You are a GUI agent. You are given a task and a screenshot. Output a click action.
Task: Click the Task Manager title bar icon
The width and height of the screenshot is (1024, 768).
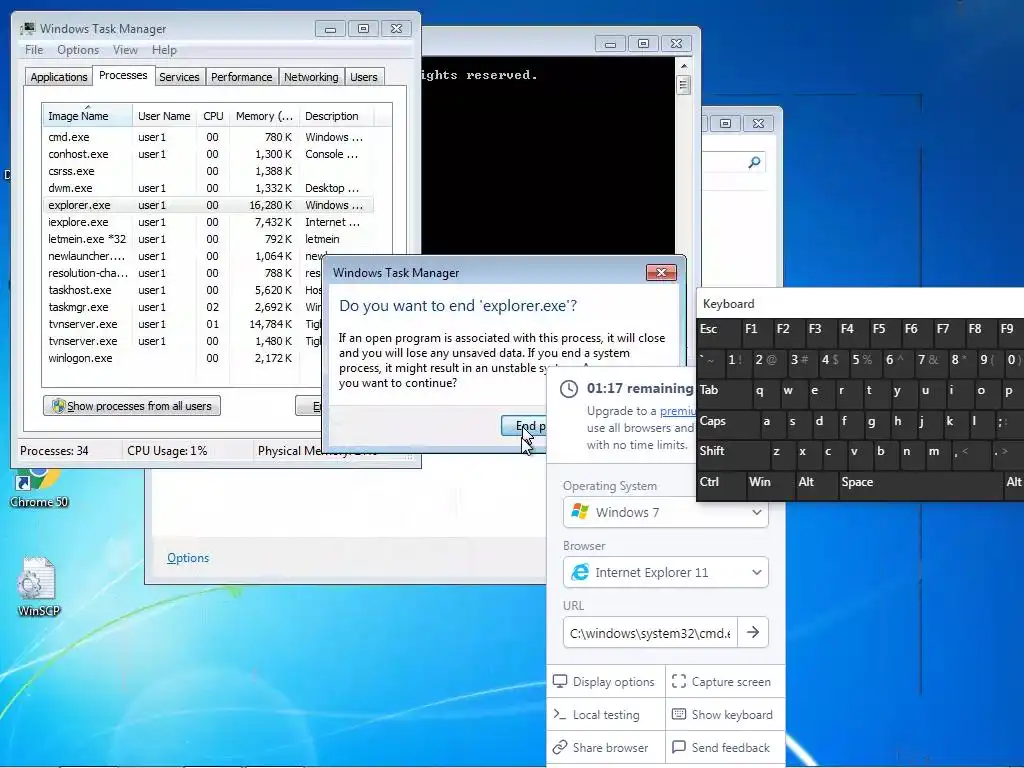[27, 29]
